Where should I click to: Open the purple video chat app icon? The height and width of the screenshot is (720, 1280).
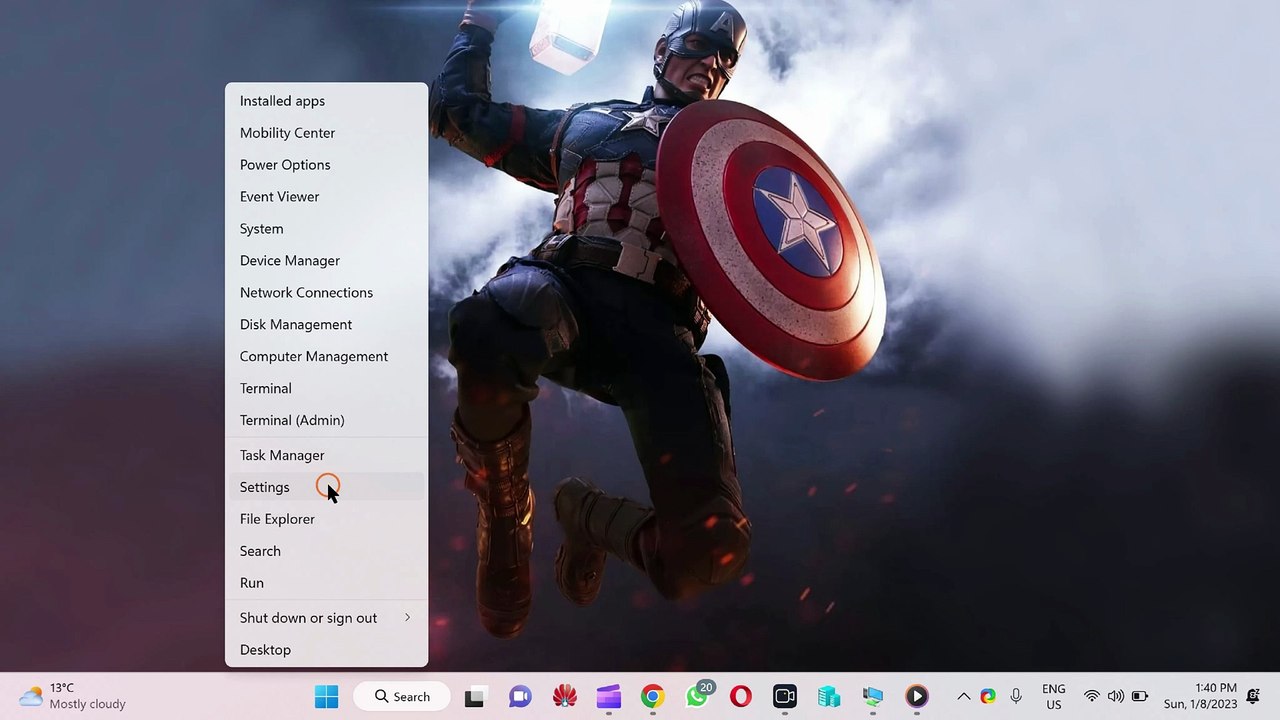(x=520, y=696)
